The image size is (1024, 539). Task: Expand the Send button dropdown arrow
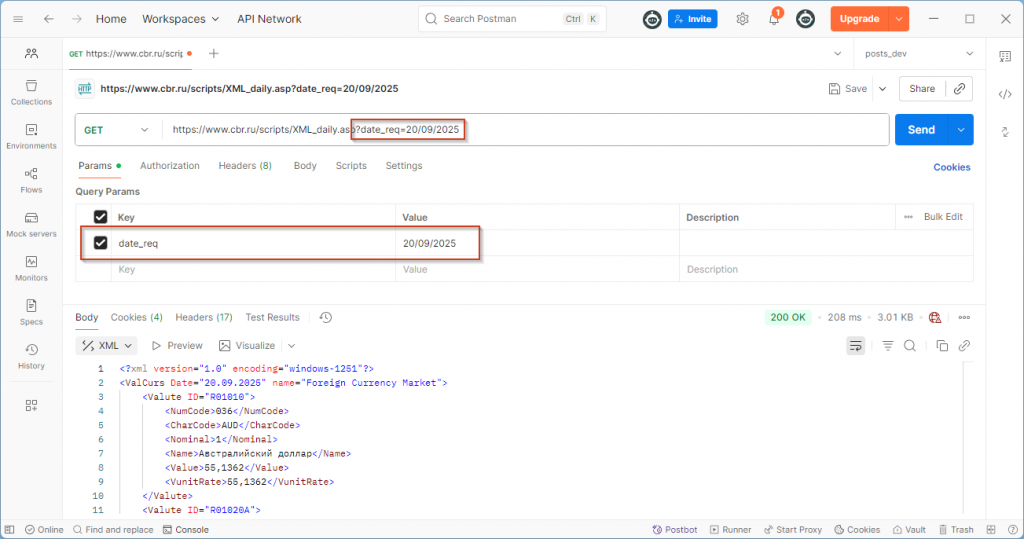(x=961, y=130)
